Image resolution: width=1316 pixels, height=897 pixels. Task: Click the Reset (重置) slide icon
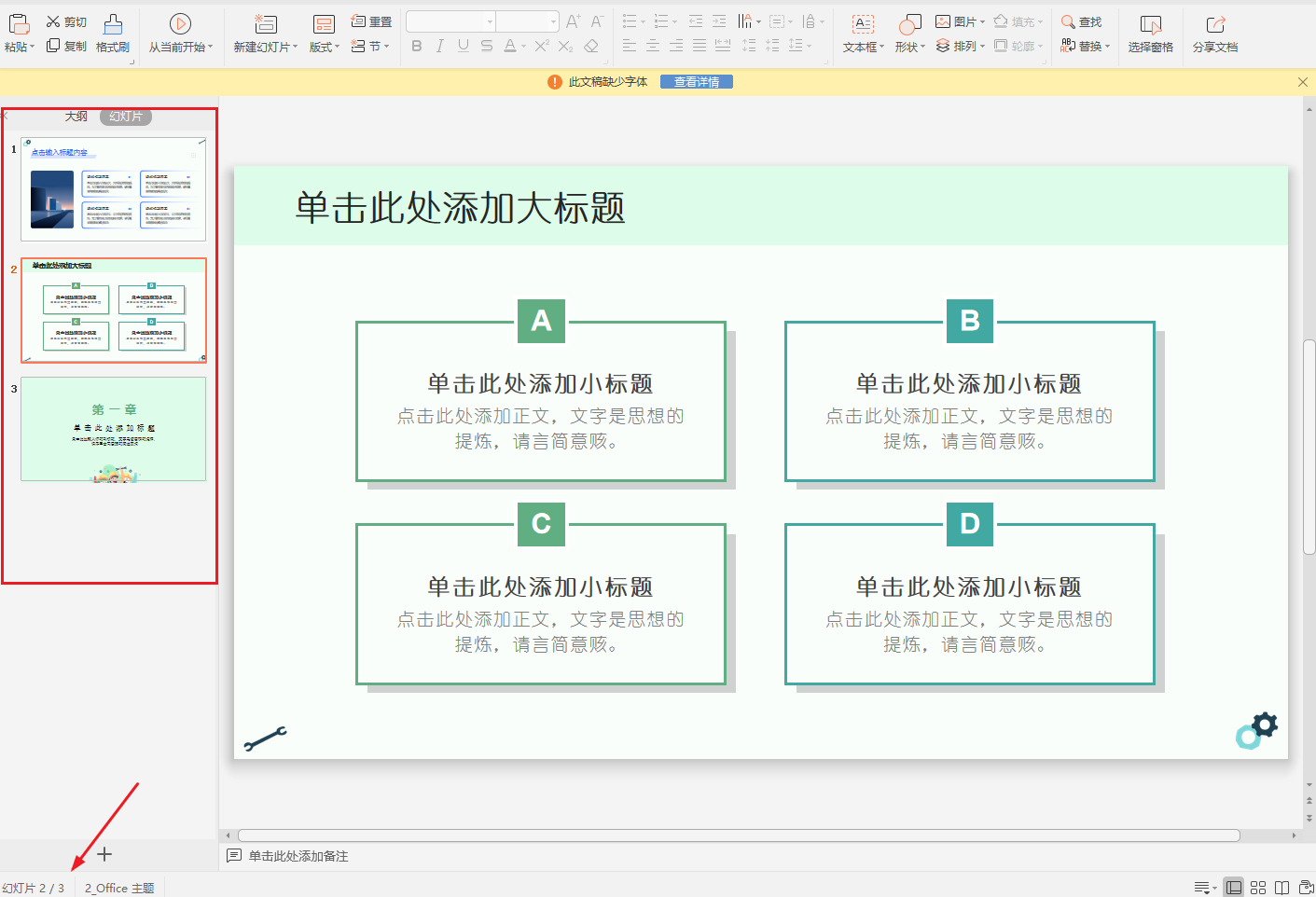[x=358, y=21]
